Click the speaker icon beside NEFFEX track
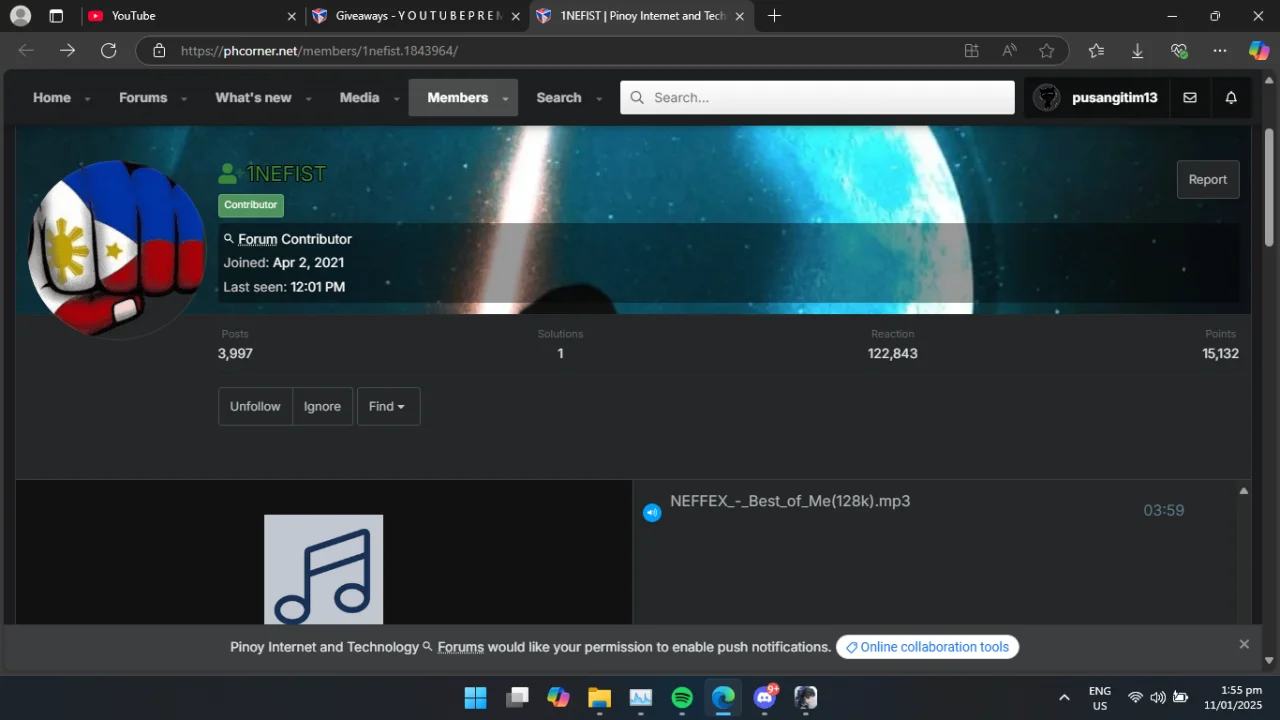This screenshot has height=720, width=1280. pos(652,512)
